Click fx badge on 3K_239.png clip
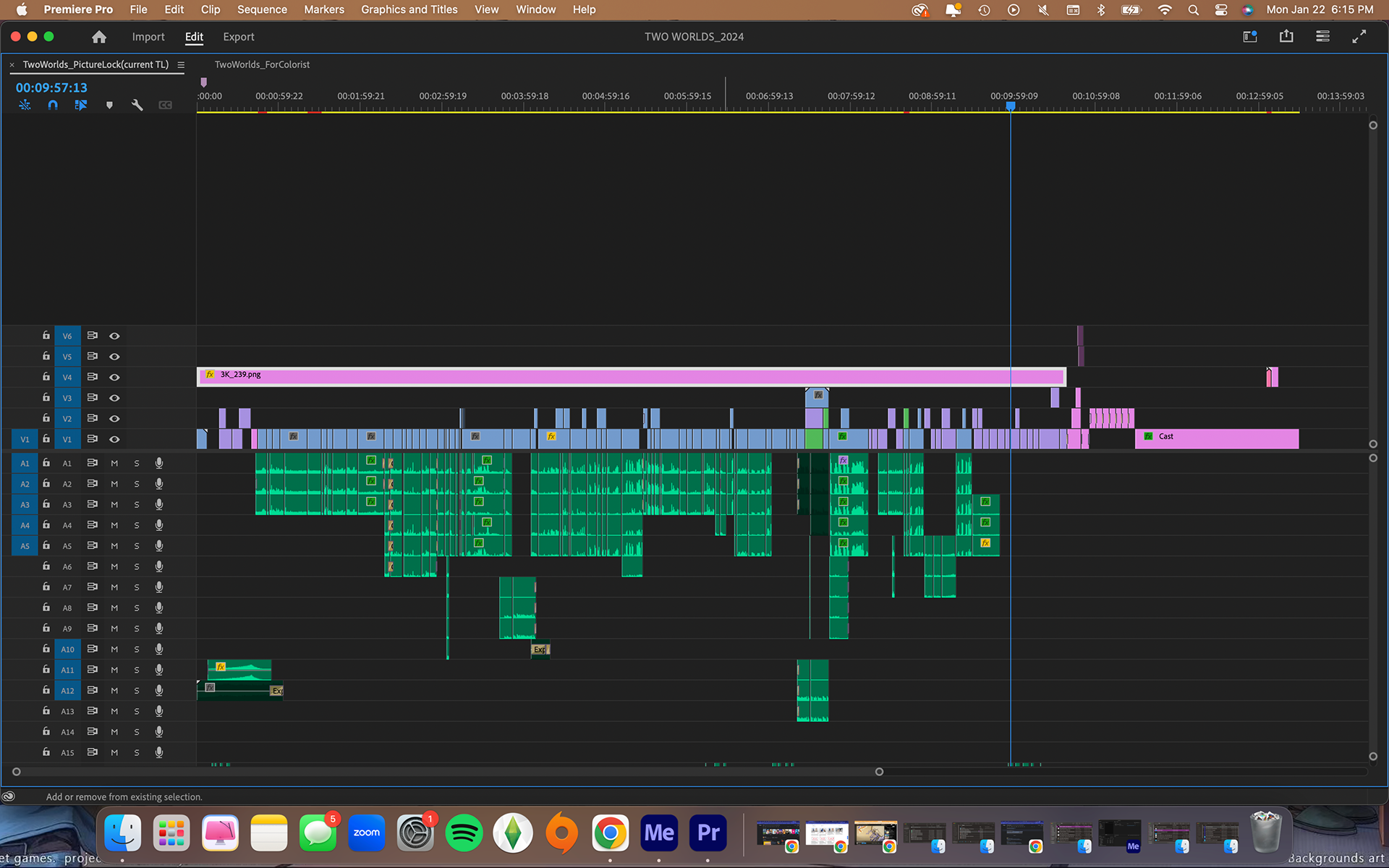 click(210, 375)
